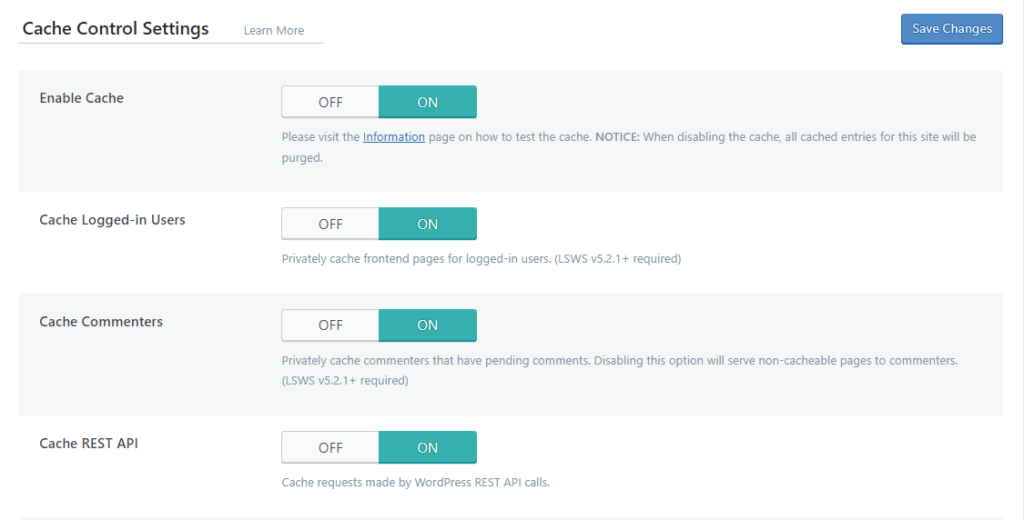Set Cache REST API to ON
Viewport: 1024px width, 520px height.
tap(427, 447)
